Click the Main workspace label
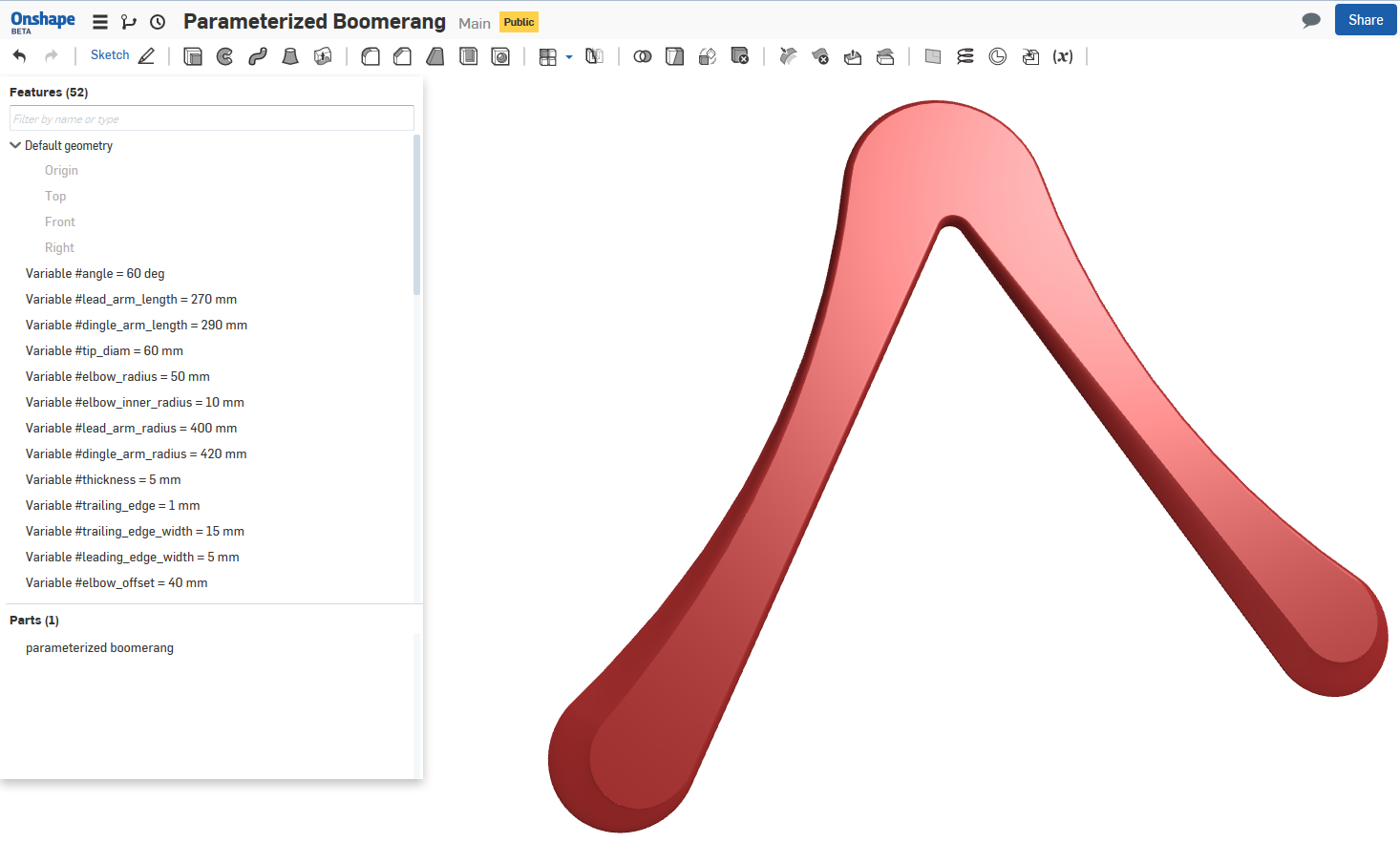 click(475, 23)
